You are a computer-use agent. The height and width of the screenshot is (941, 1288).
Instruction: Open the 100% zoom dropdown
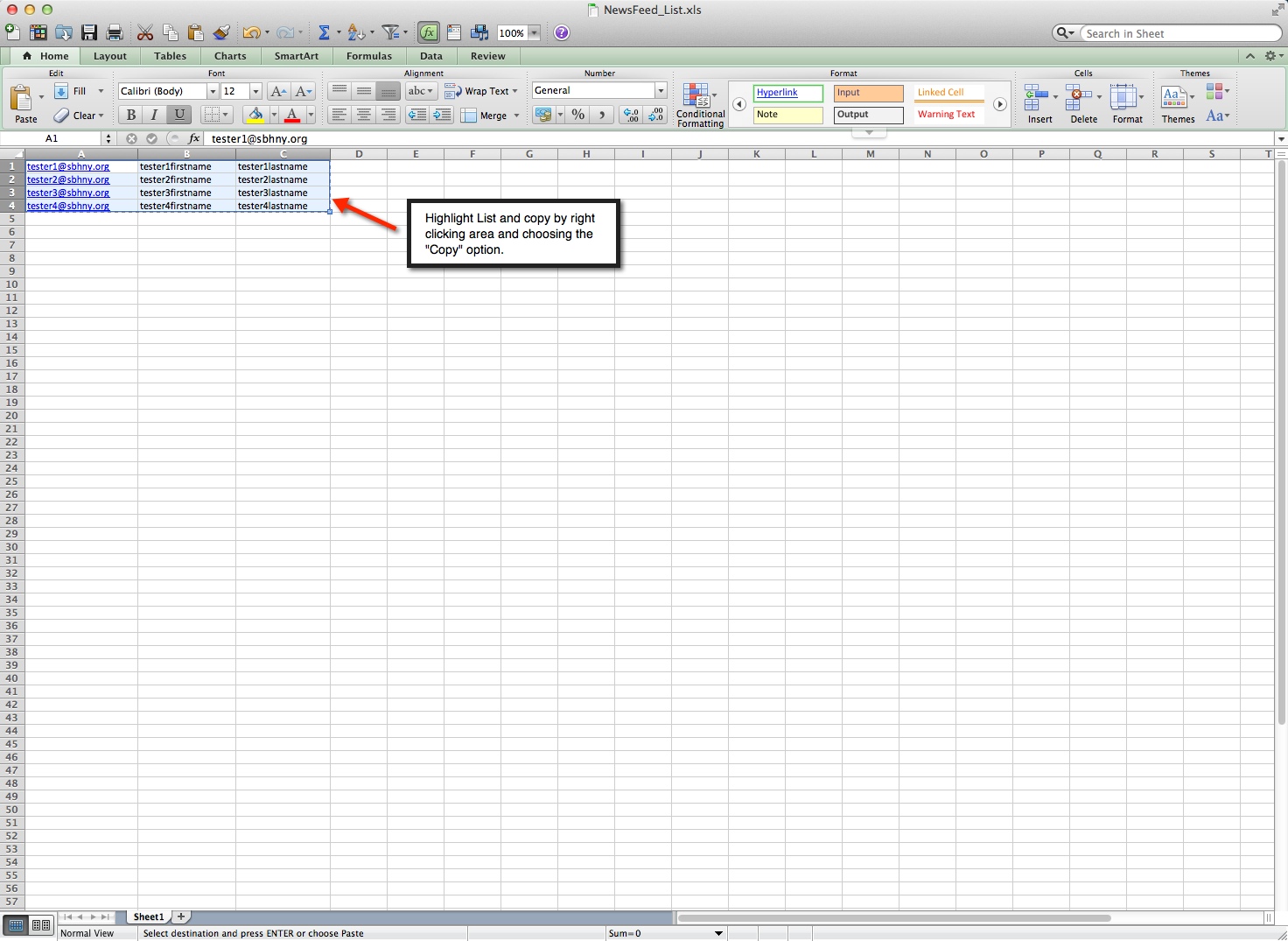click(534, 33)
